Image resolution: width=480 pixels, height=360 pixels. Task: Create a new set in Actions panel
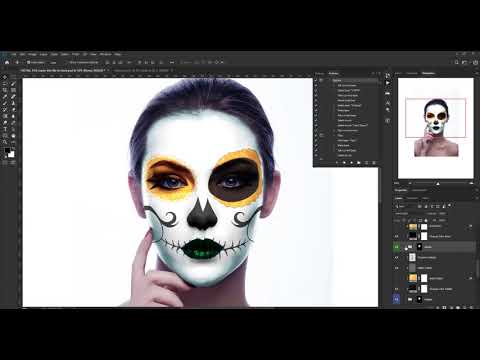pos(359,163)
